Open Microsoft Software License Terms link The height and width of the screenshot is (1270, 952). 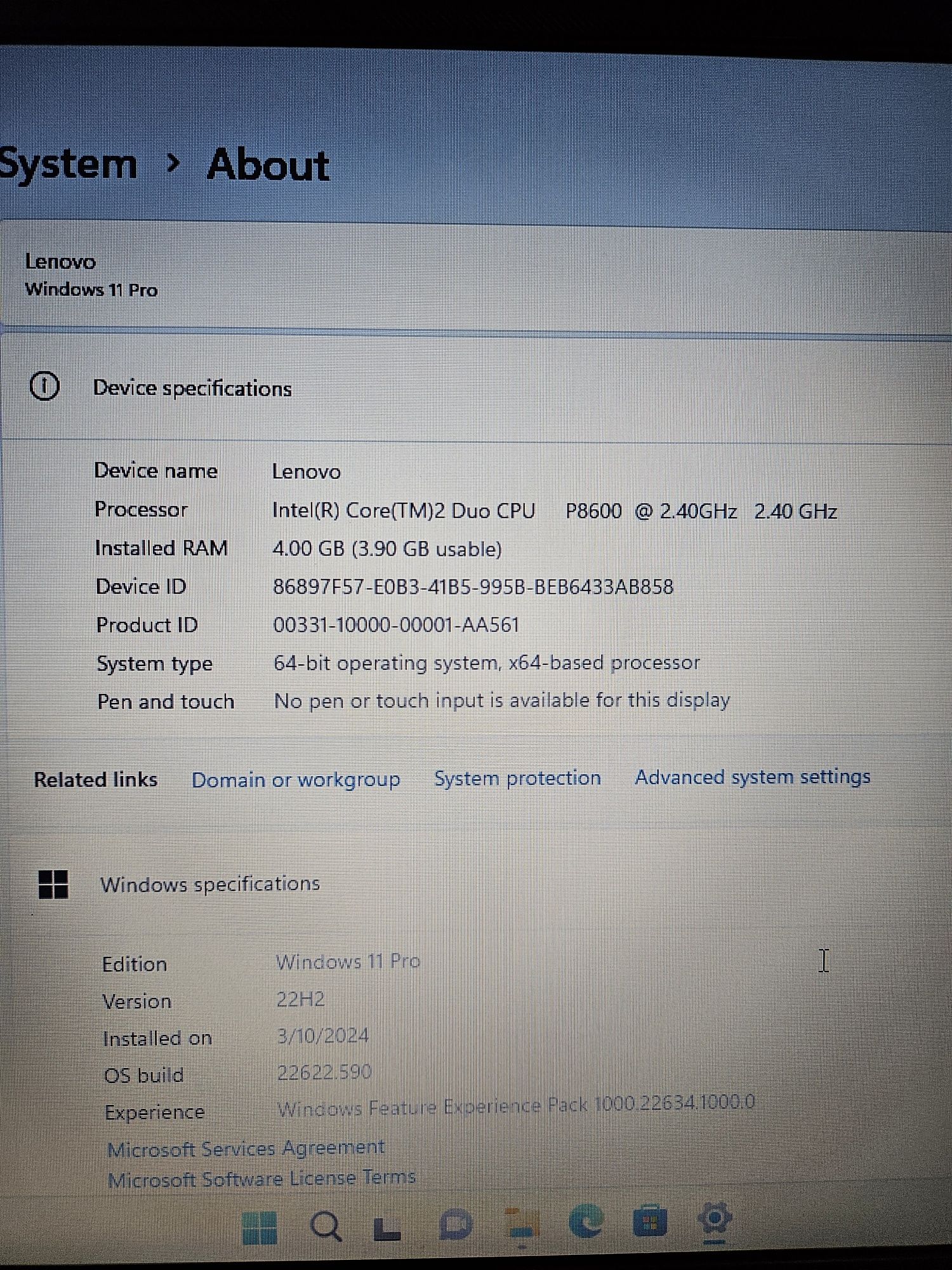pyautogui.click(x=261, y=1179)
